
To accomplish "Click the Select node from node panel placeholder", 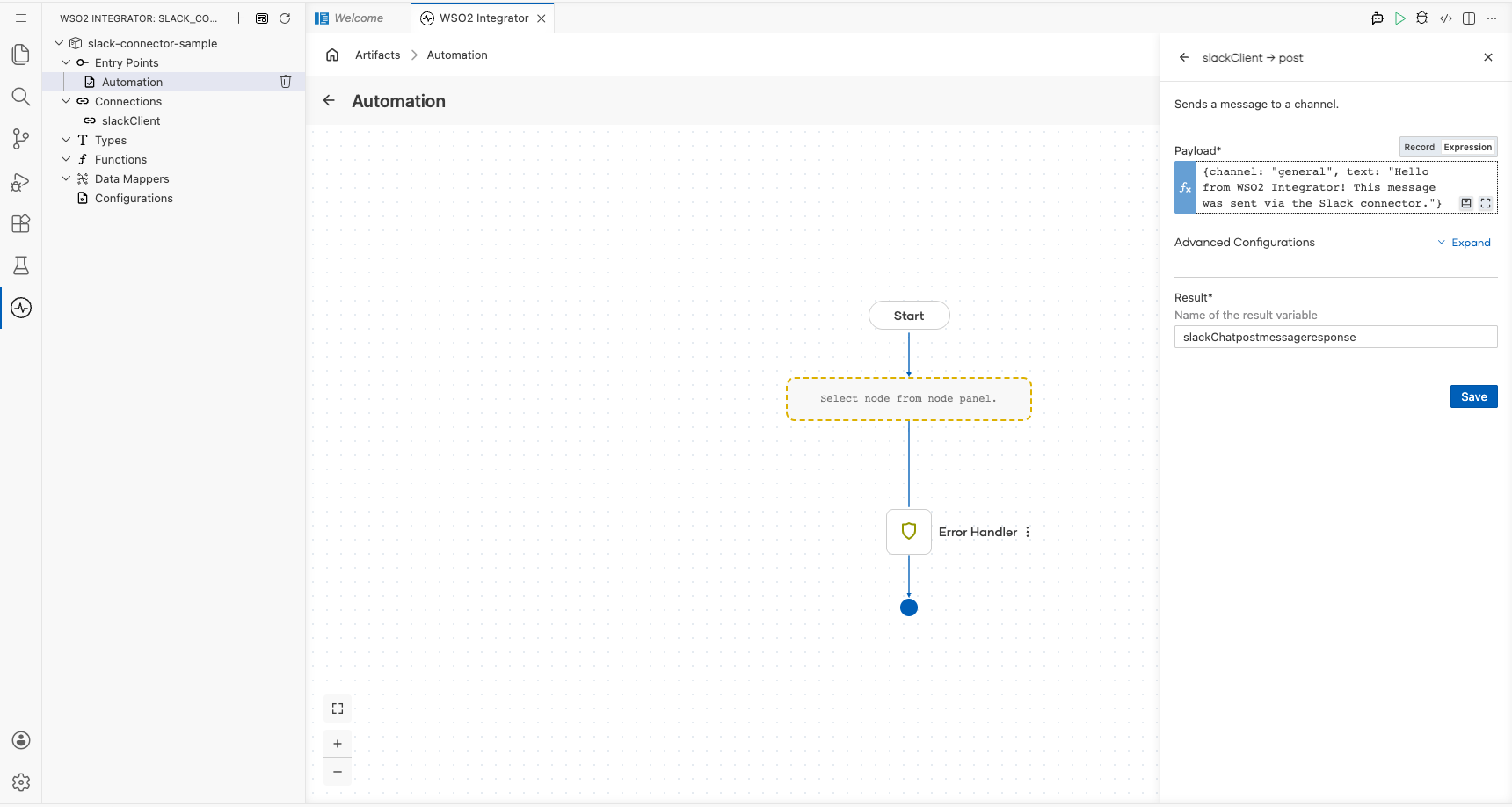I will coord(909,399).
